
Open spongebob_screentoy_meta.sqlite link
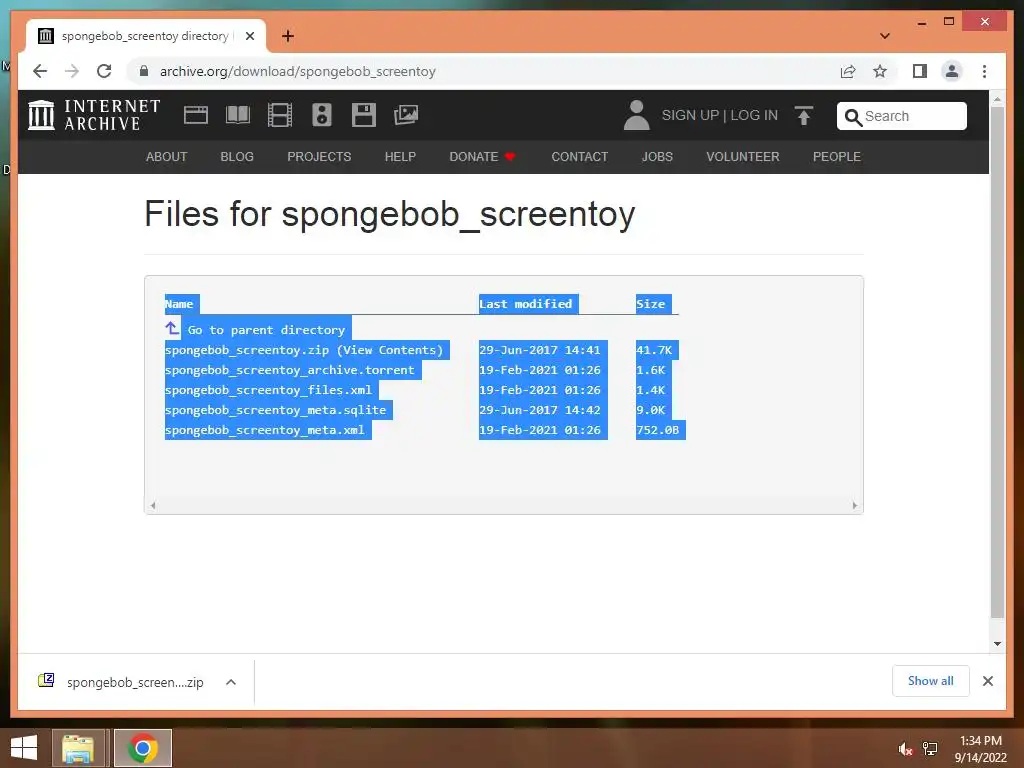(x=275, y=410)
